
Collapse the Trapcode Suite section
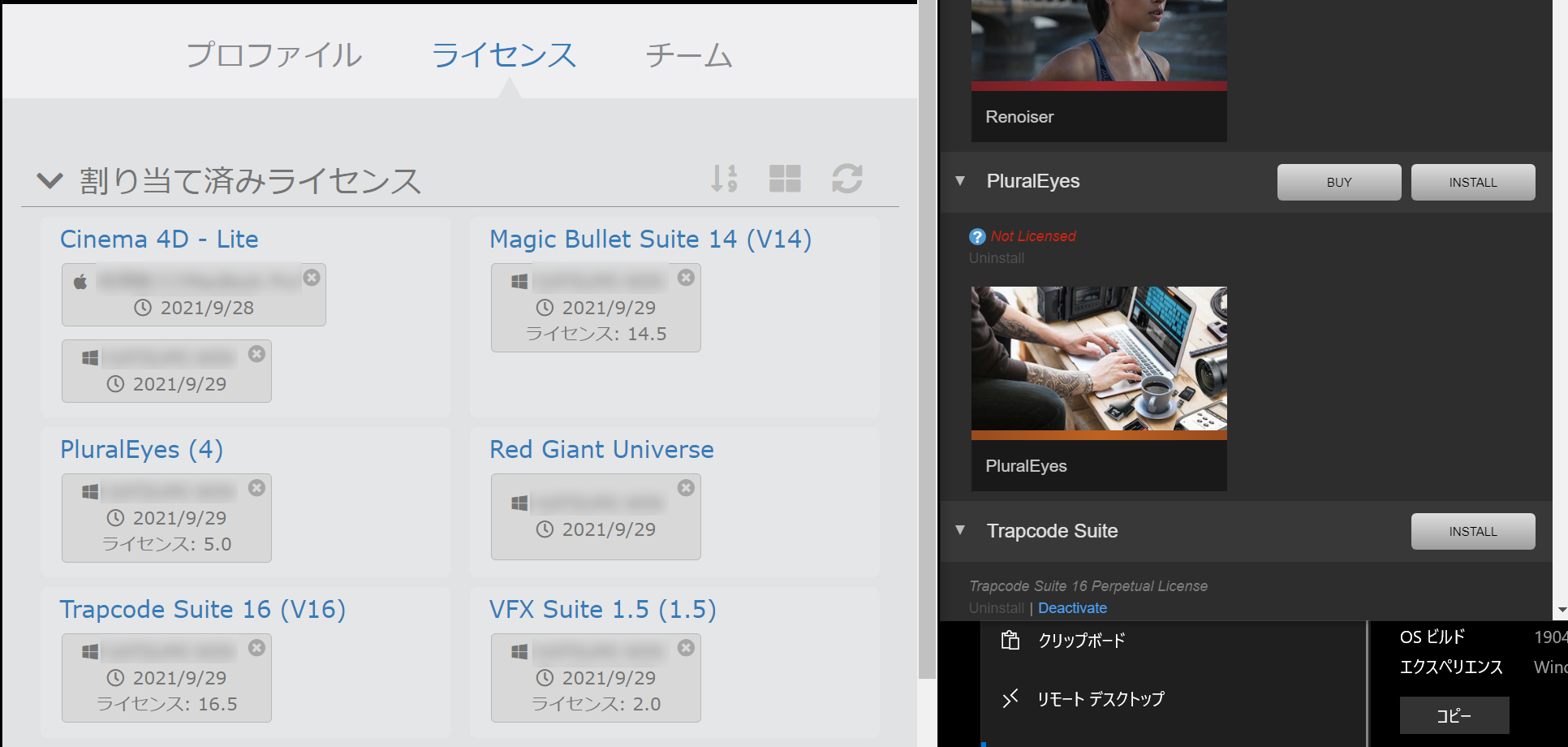coord(960,530)
